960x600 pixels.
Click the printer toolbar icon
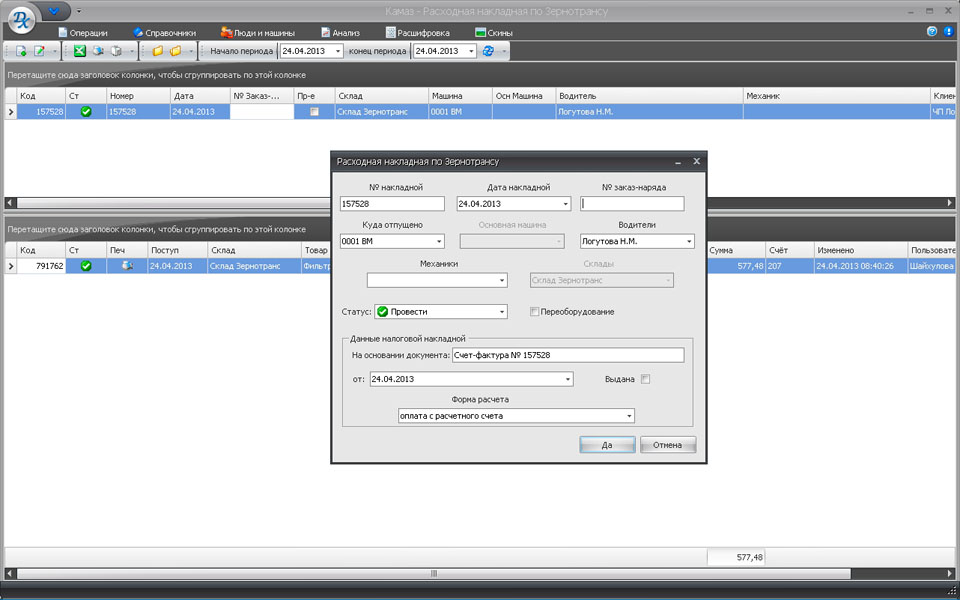116,51
